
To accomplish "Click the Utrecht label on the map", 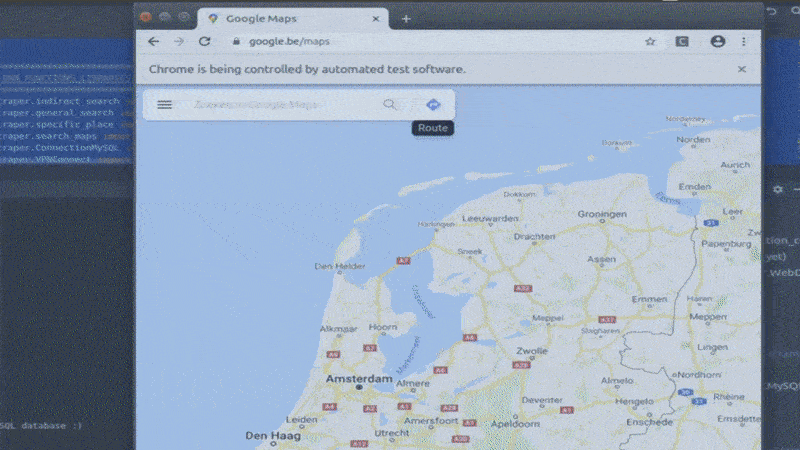I will (x=392, y=433).
